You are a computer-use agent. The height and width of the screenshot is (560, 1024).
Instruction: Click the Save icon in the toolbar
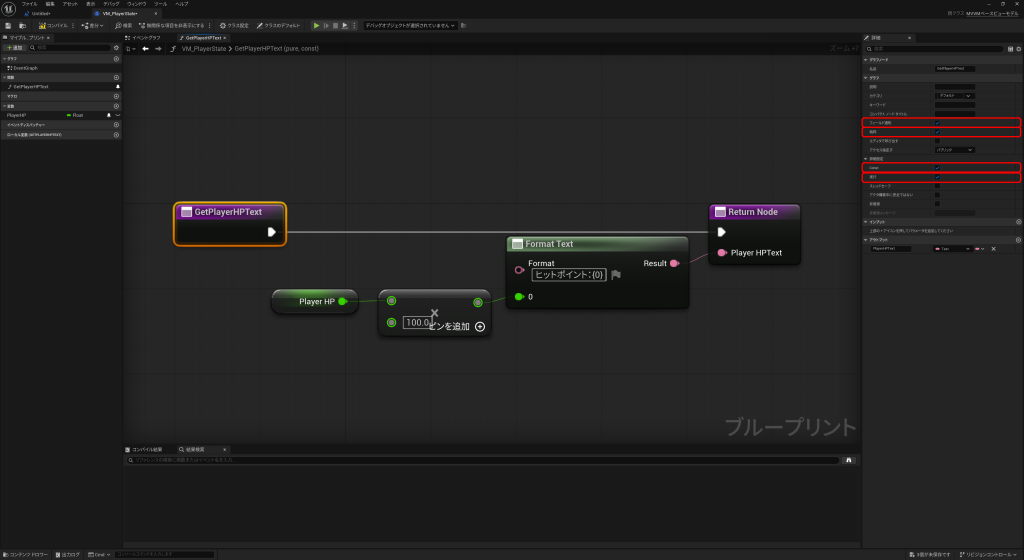coord(8,25)
